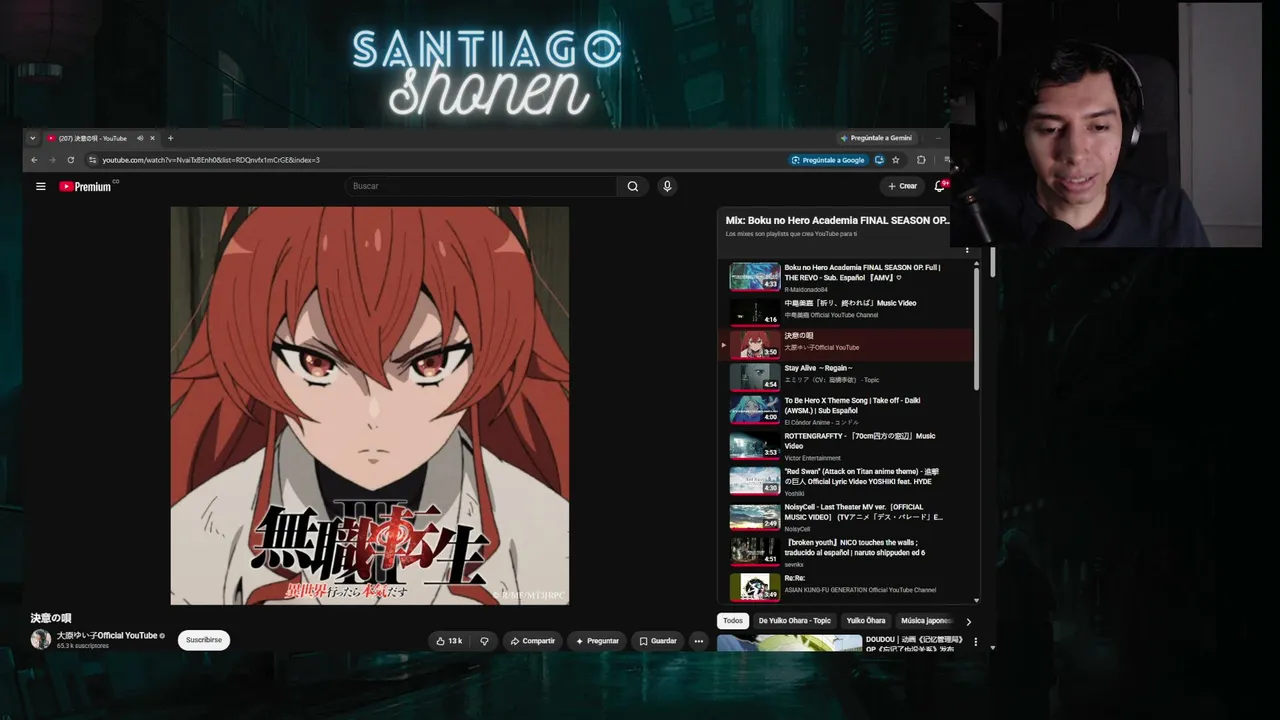Open the notifications bell
This screenshot has width=1280, height=720.
[940, 186]
